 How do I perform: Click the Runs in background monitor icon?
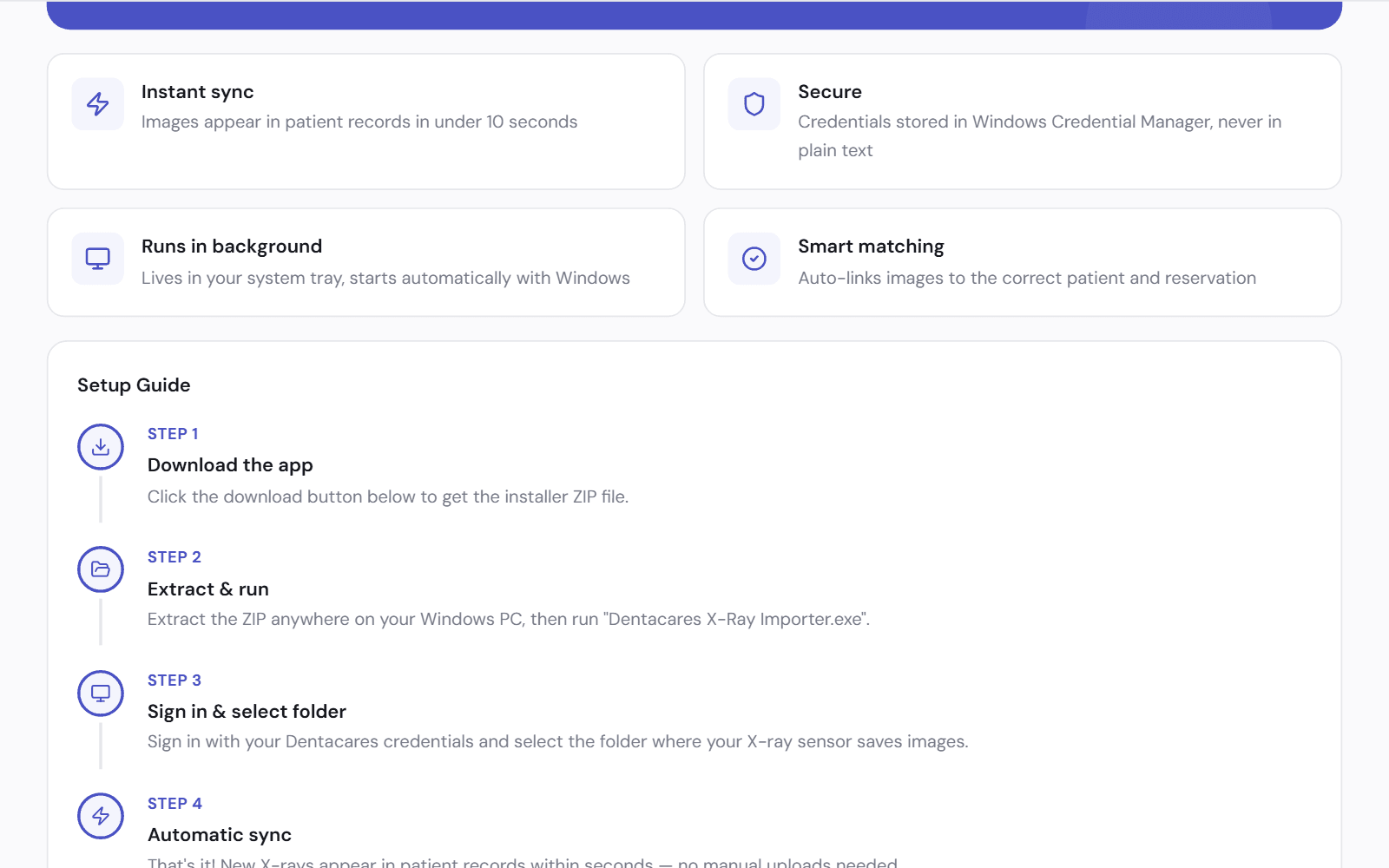(98, 259)
